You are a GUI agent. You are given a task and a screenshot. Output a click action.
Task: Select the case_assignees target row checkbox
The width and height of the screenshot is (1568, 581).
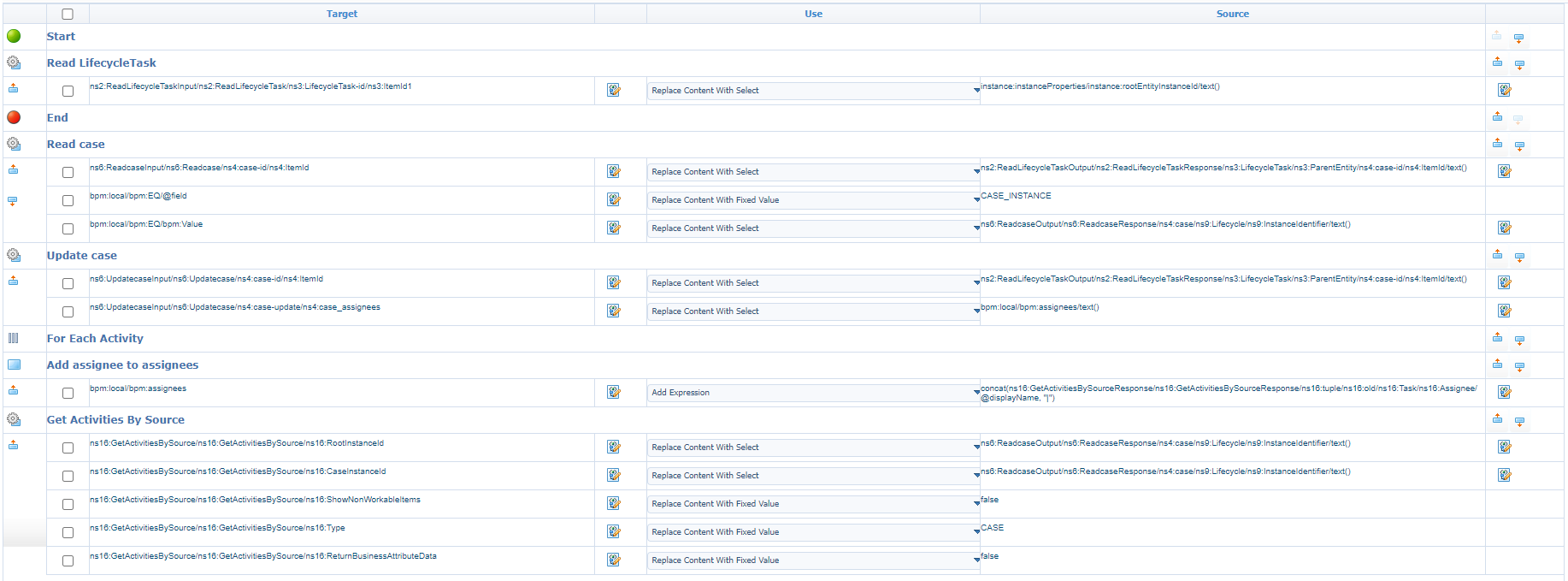(68, 311)
